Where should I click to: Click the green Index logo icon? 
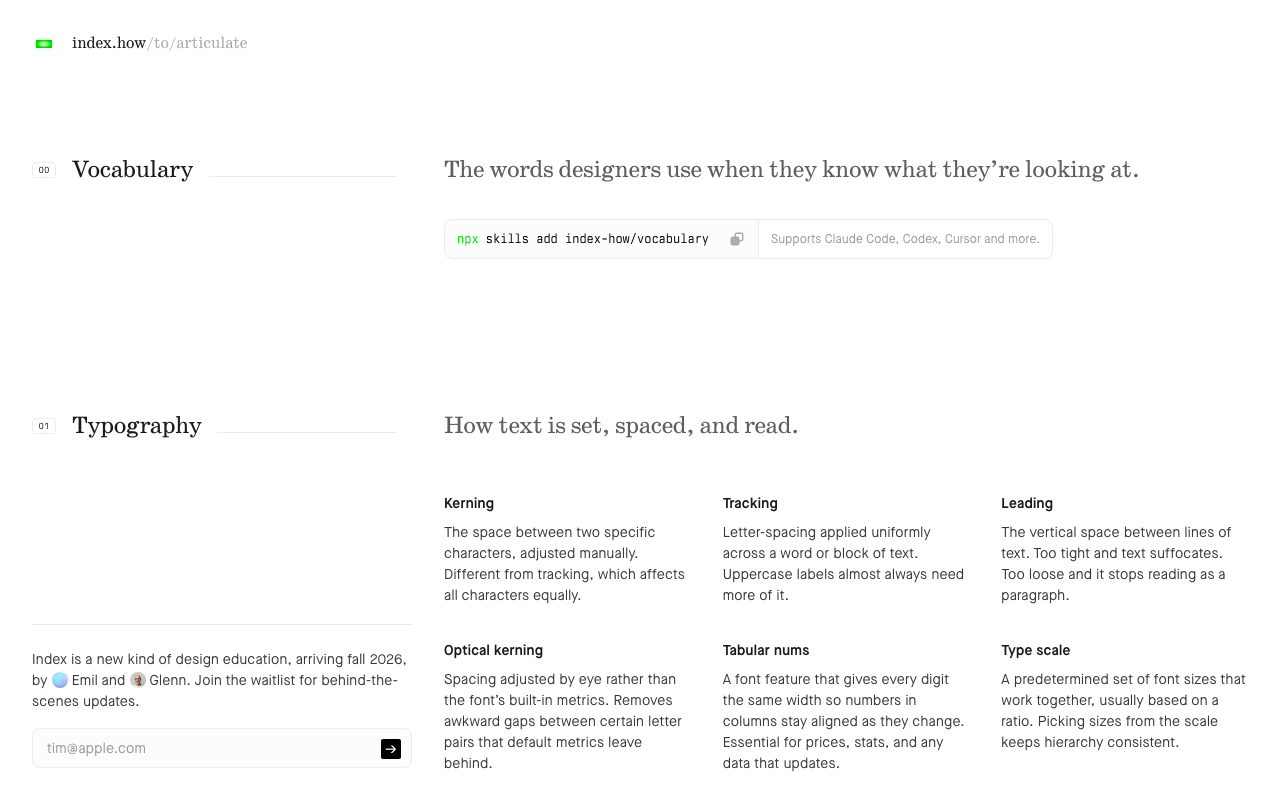pyautogui.click(x=44, y=44)
